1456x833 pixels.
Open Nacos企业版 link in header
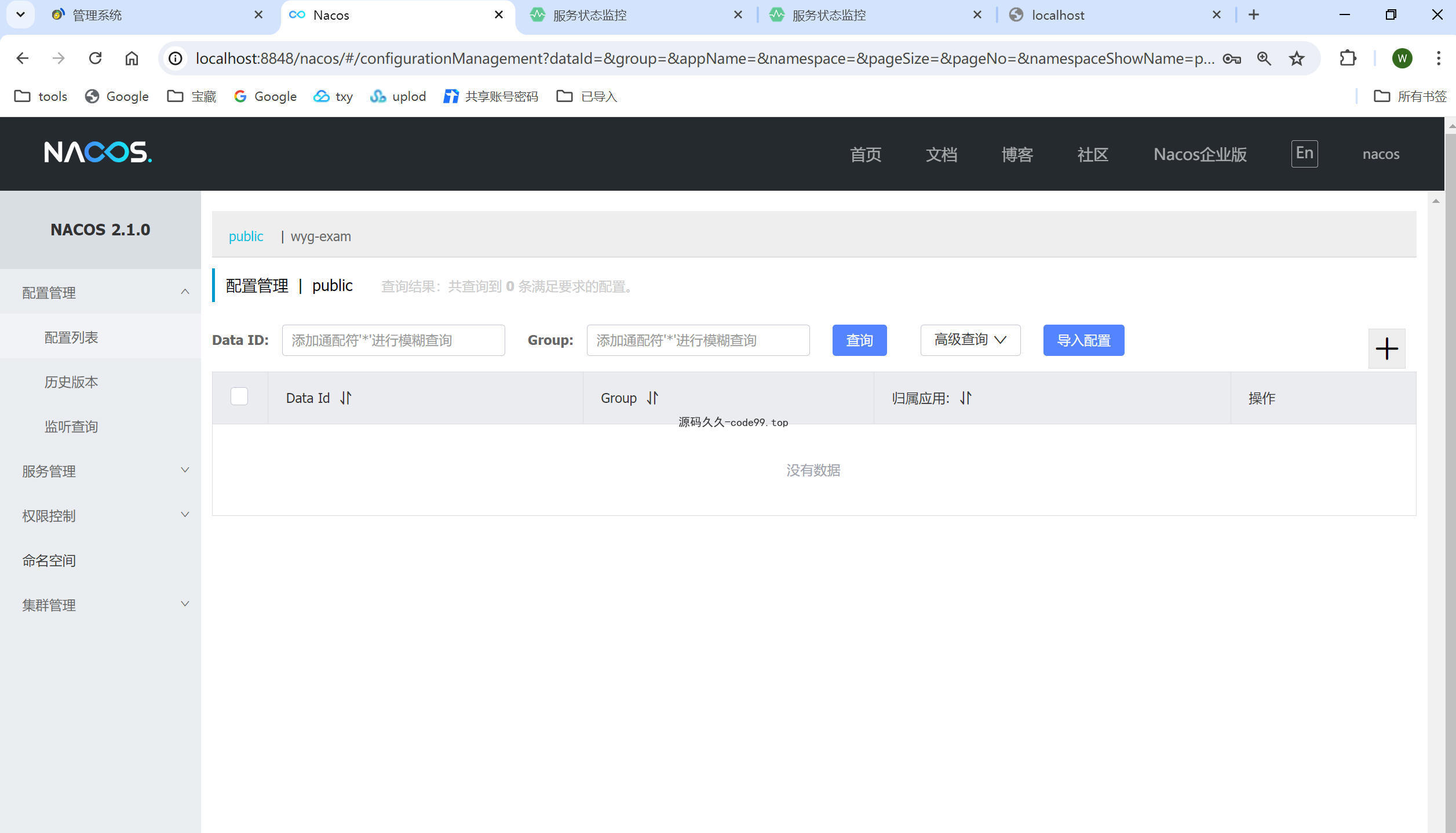[1200, 154]
